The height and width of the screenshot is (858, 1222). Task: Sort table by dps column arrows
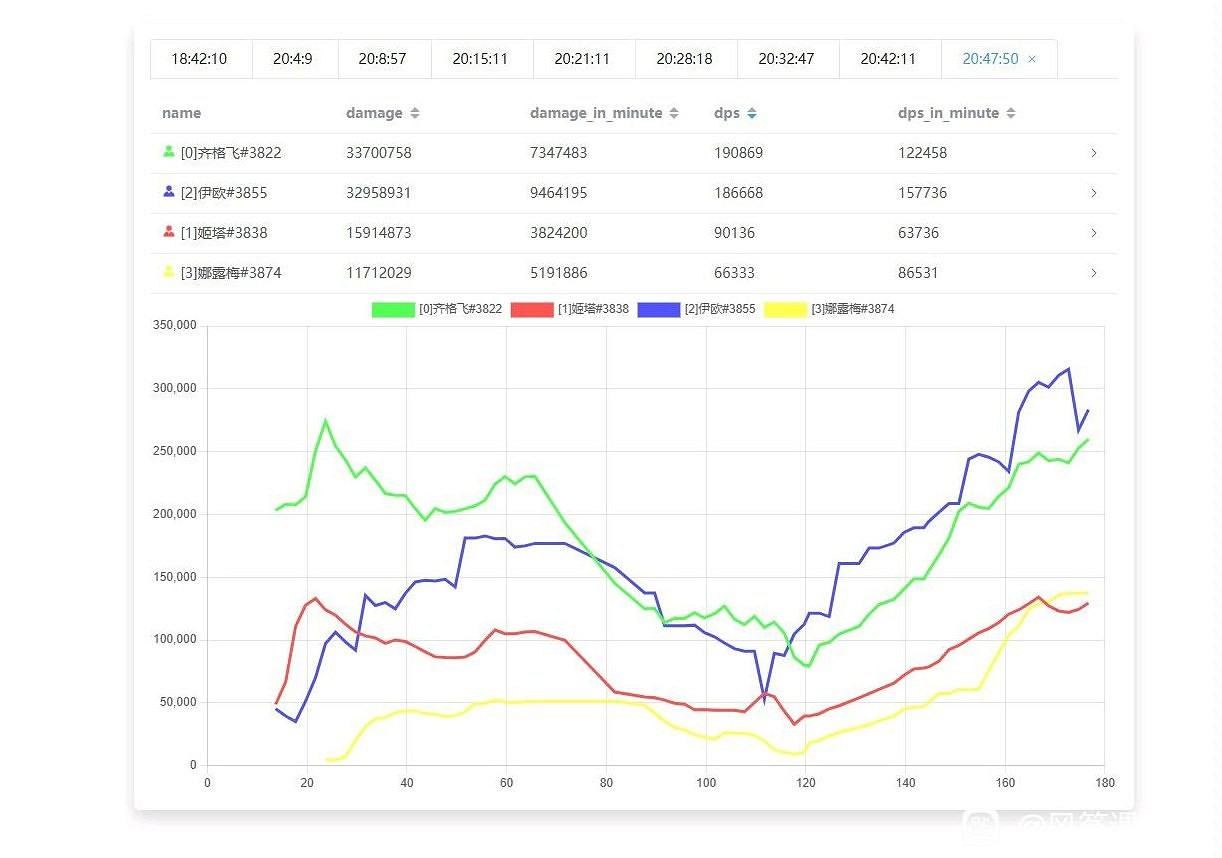click(752, 114)
